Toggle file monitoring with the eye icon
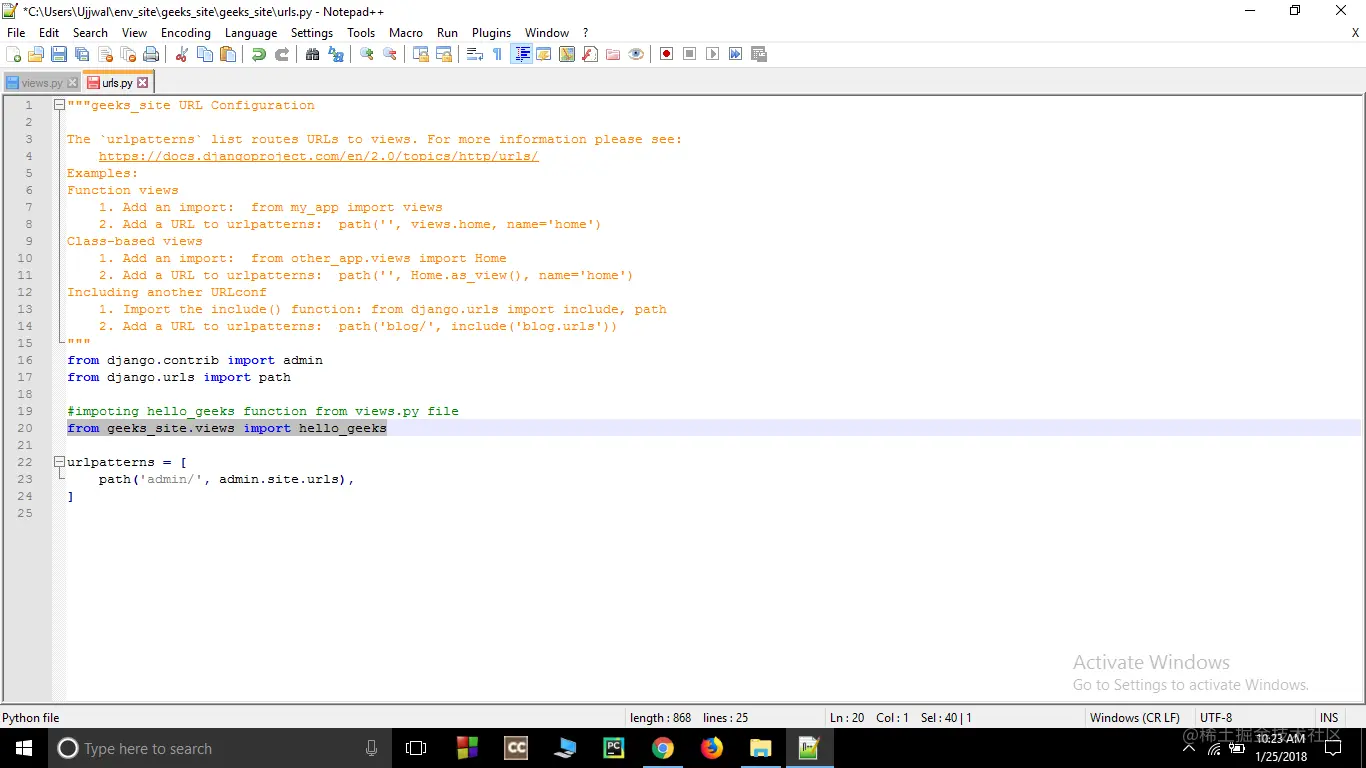 coord(636,54)
